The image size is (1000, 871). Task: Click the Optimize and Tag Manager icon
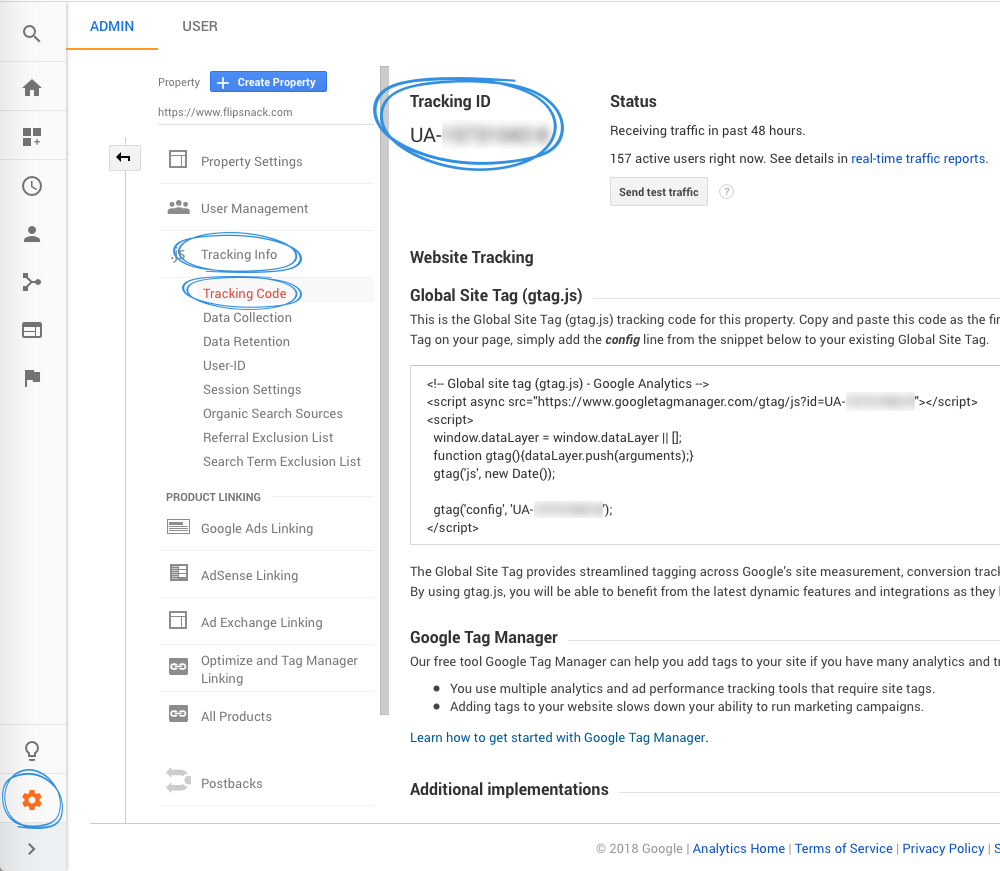179,667
